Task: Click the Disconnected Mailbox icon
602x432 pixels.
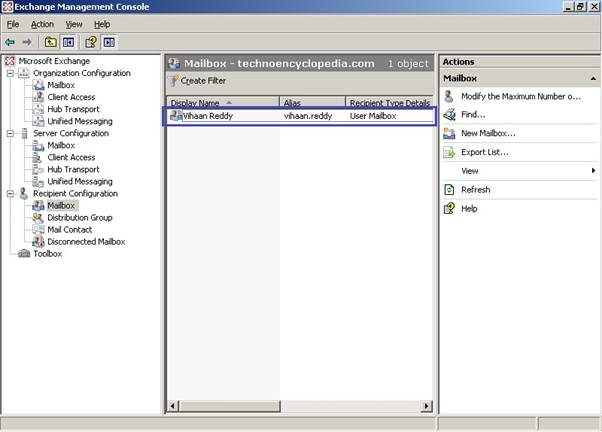Action: (38, 242)
